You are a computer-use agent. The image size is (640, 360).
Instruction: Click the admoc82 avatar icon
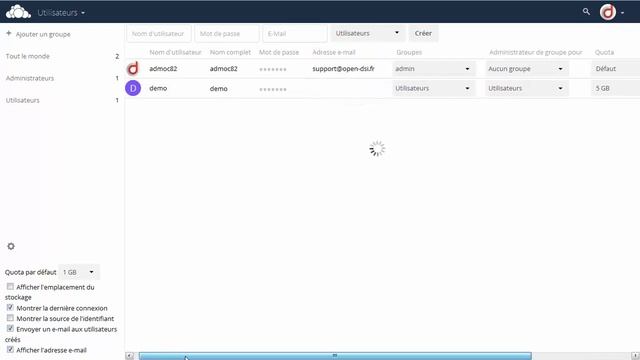tap(133, 69)
